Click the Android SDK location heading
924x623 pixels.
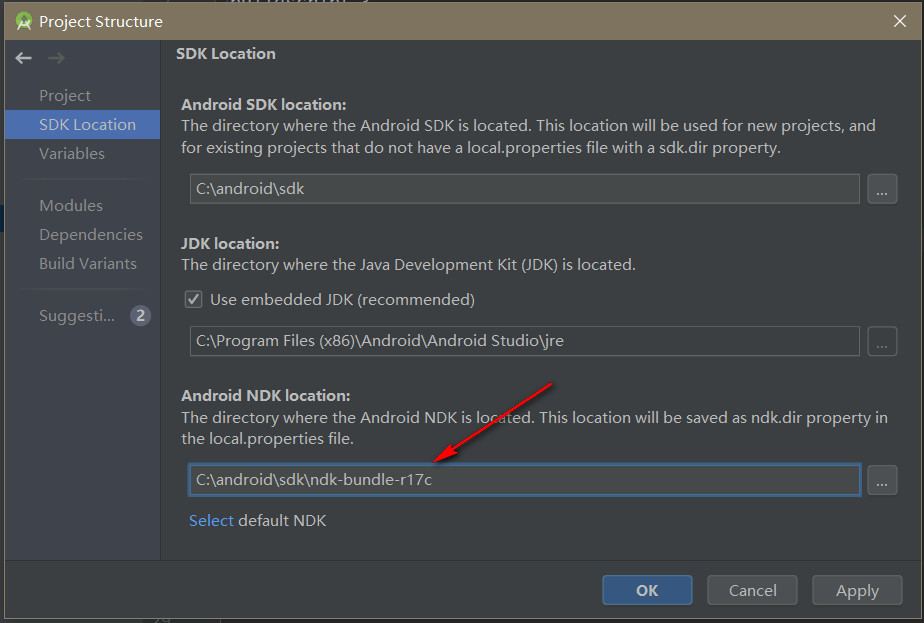point(263,104)
